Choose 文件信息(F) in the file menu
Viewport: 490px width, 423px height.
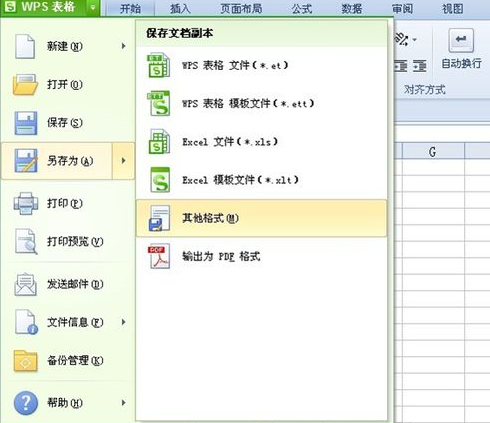point(68,322)
